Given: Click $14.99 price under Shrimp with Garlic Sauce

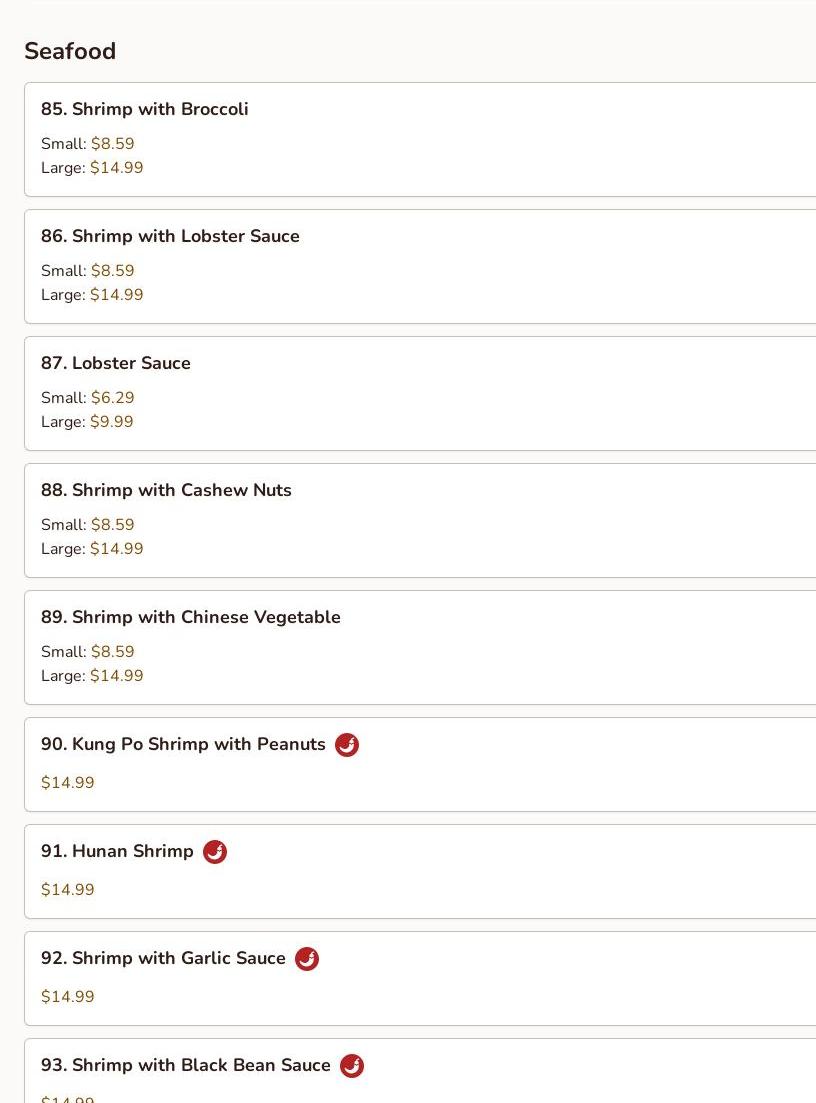Looking at the screenshot, I should (68, 997).
